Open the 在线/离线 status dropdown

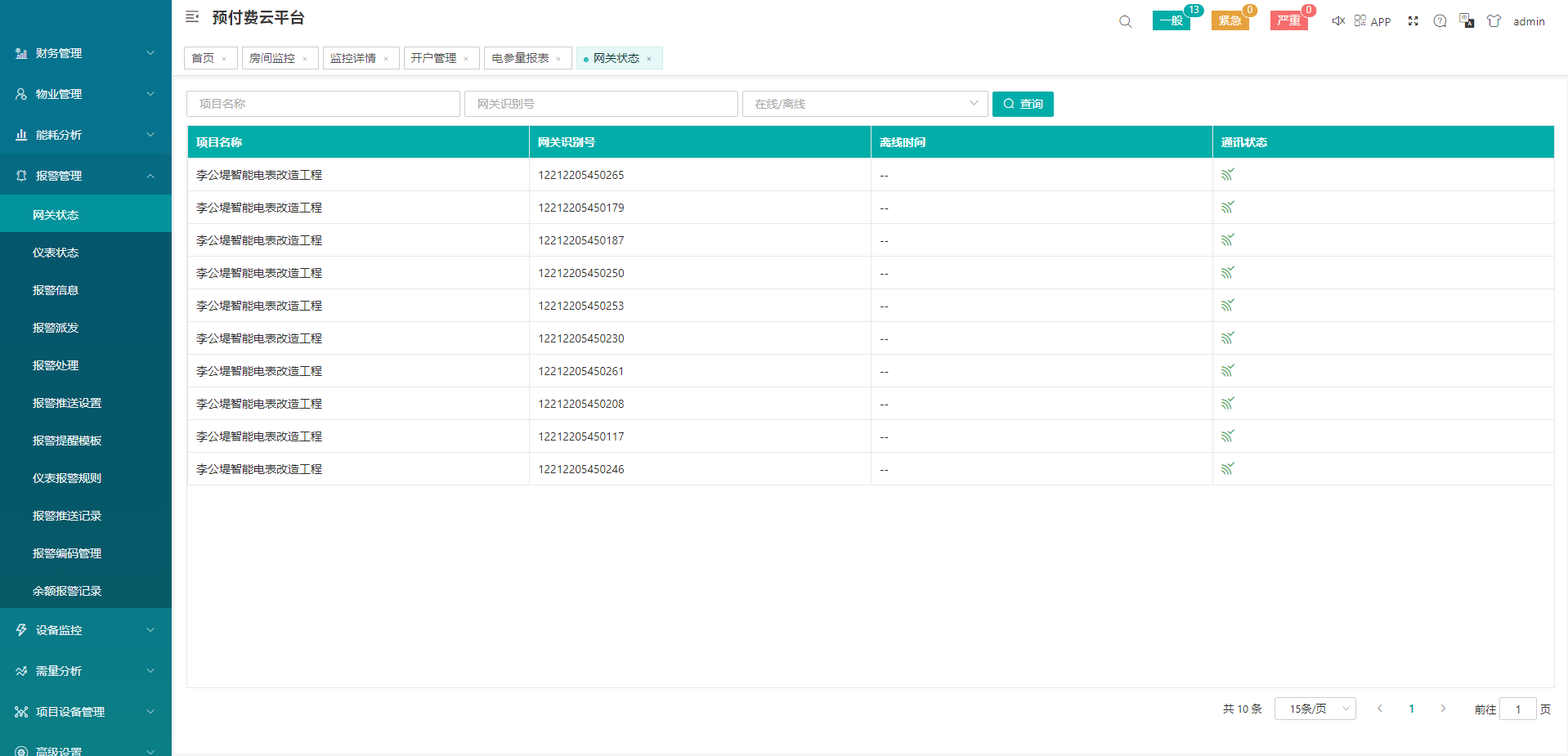(x=865, y=104)
